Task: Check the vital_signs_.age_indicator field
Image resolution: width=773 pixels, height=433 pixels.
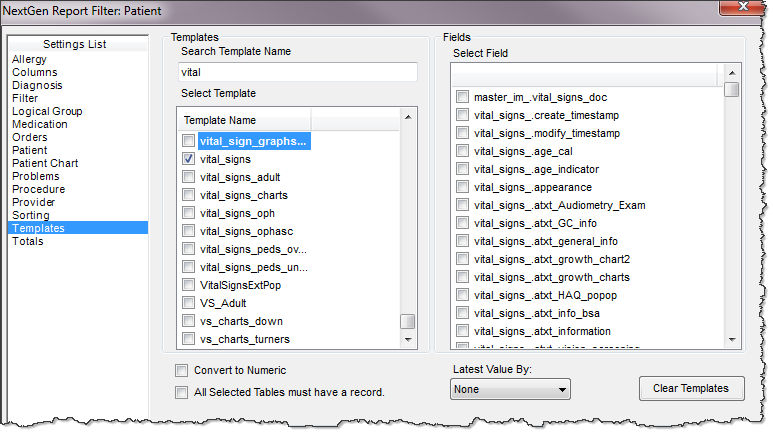Action: click(x=462, y=169)
